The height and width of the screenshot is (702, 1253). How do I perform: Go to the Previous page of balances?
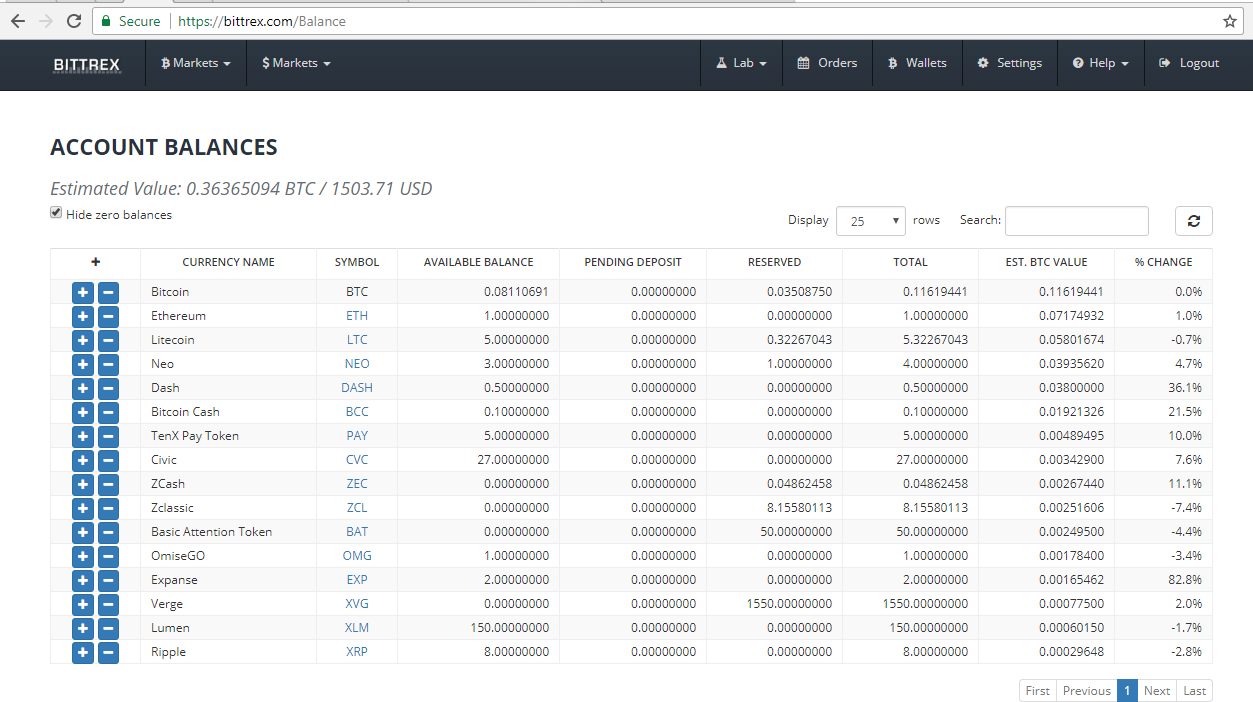tap(1087, 691)
